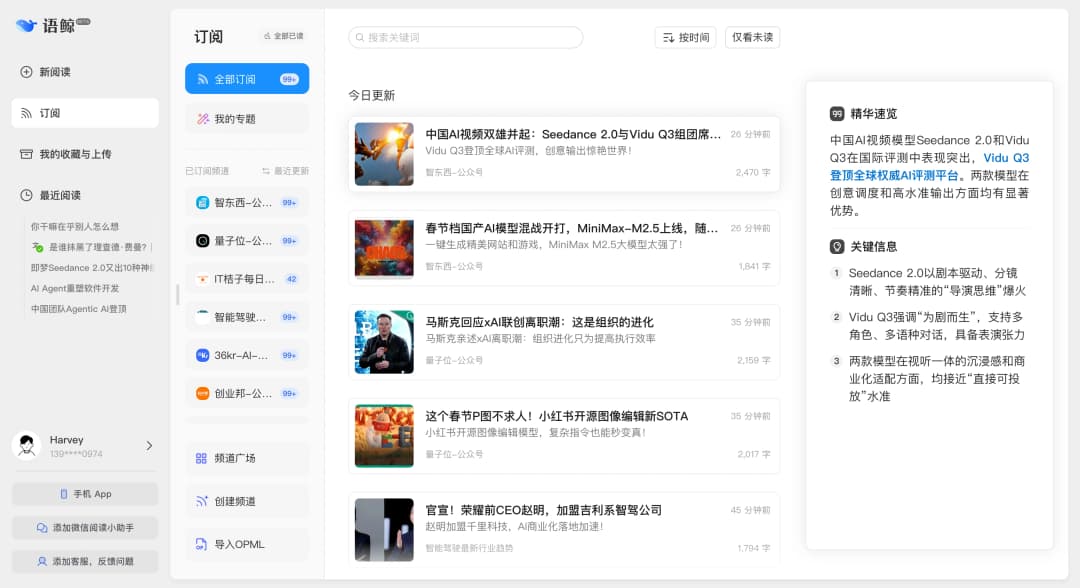Image resolution: width=1080 pixels, height=588 pixels.
Task: Click the 搜索关键词 search field
Action: (x=466, y=37)
